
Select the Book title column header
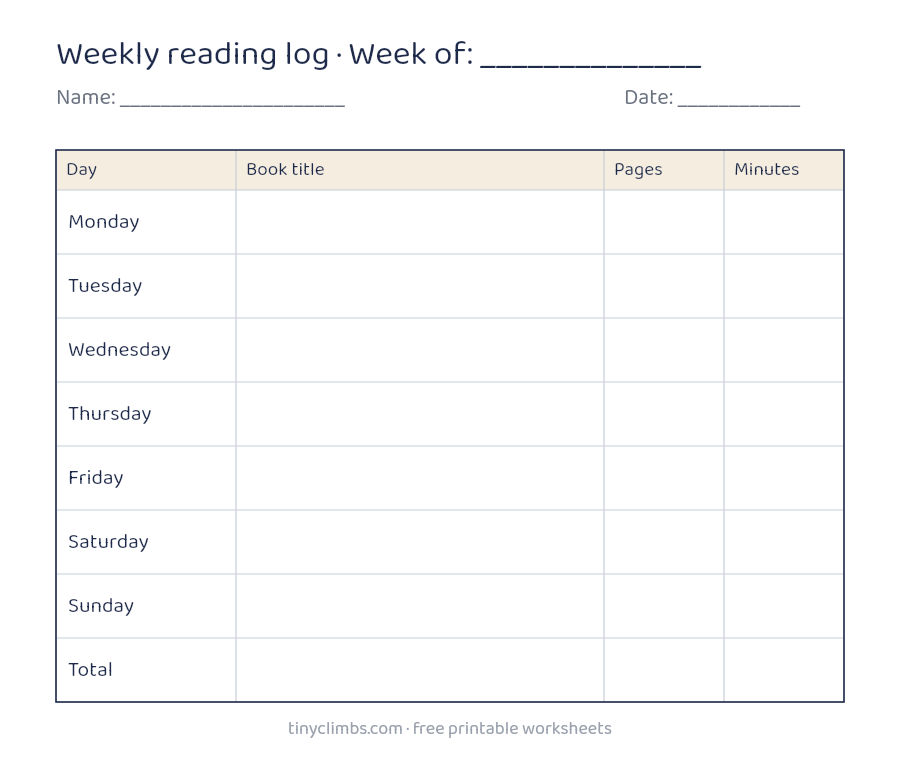coord(420,170)
